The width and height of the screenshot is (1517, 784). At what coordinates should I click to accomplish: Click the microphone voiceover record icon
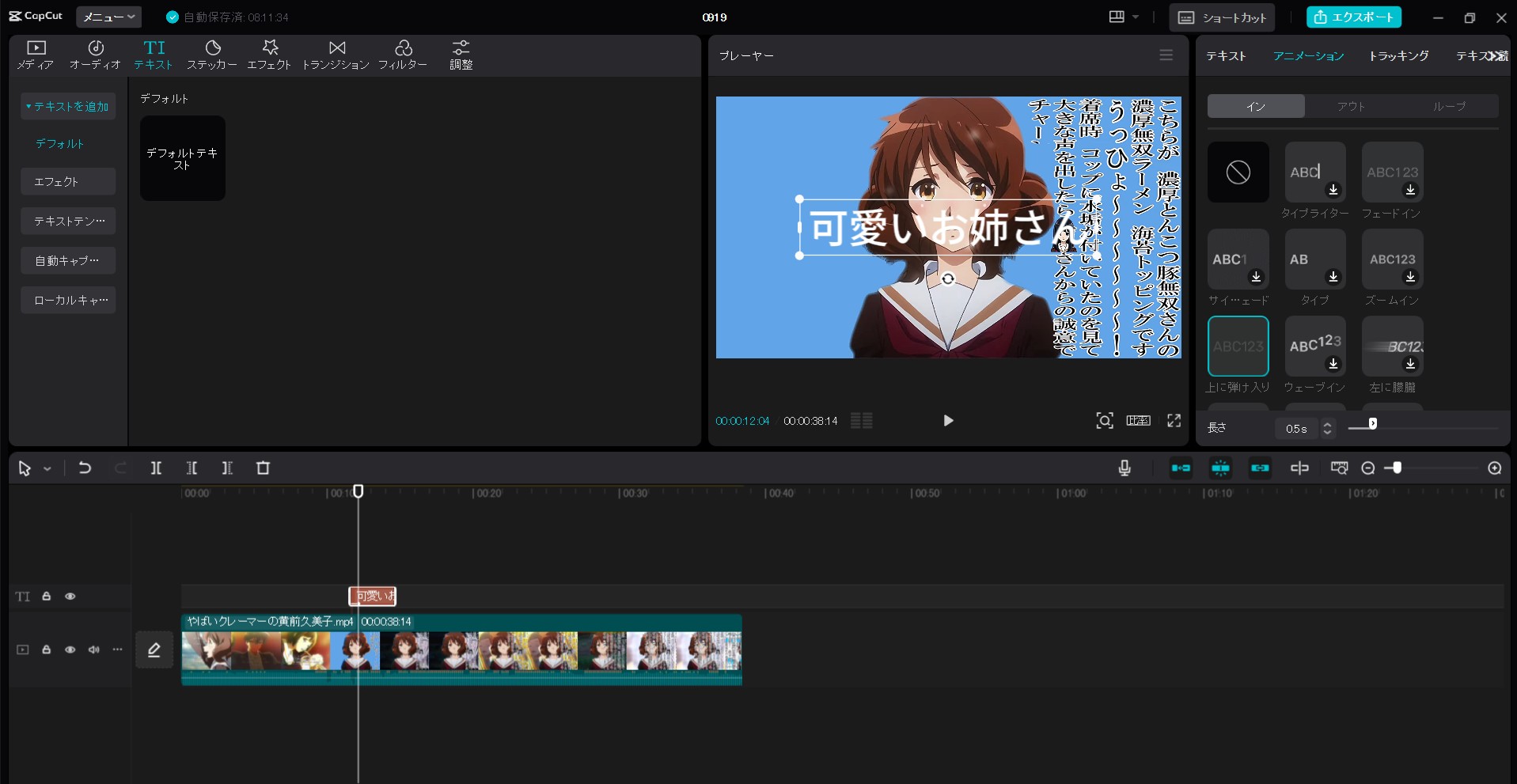tap(1124, 468)
